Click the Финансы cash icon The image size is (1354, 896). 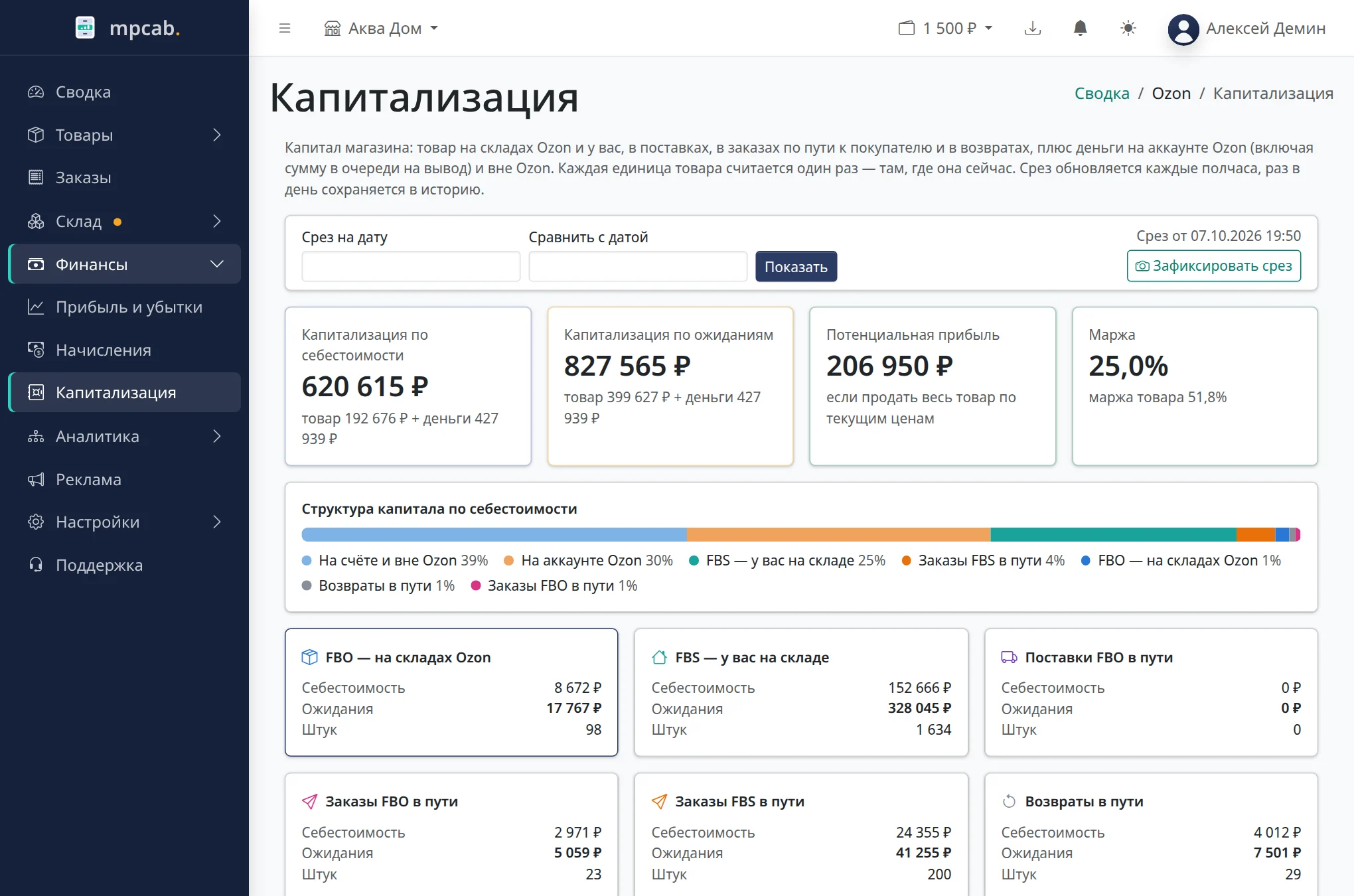tap(36, 264)
